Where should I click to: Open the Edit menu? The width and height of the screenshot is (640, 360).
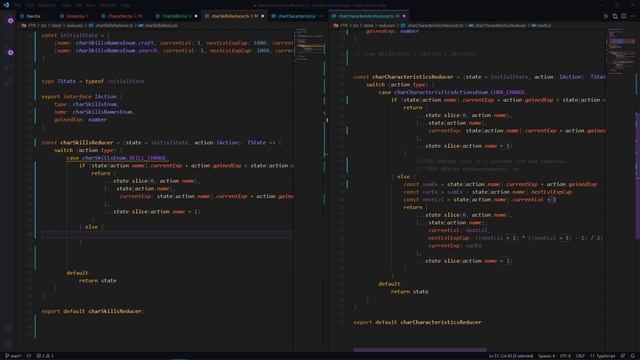[x=30, y=5]
